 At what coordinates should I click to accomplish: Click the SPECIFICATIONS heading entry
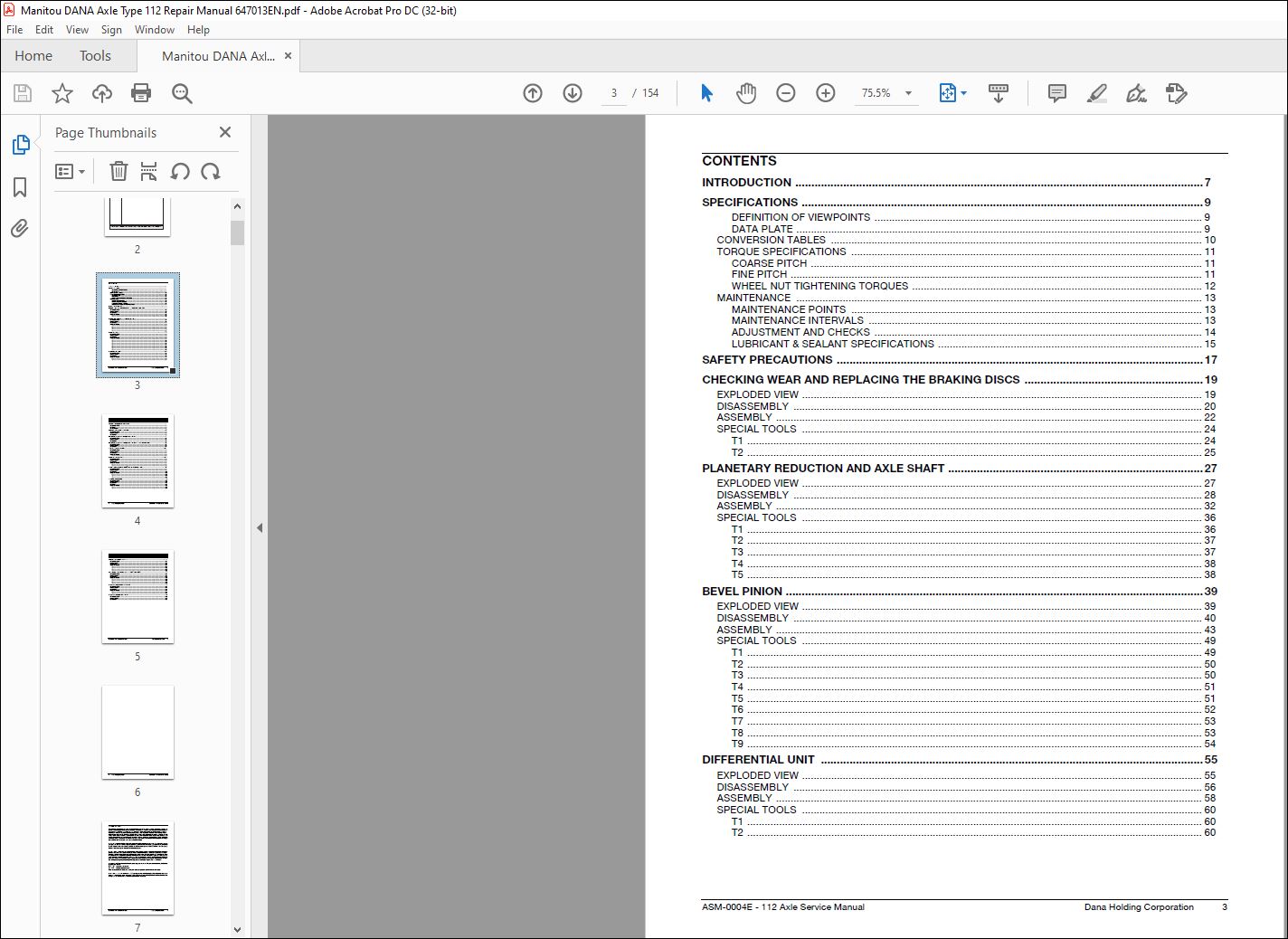click(x=956, y=203)
